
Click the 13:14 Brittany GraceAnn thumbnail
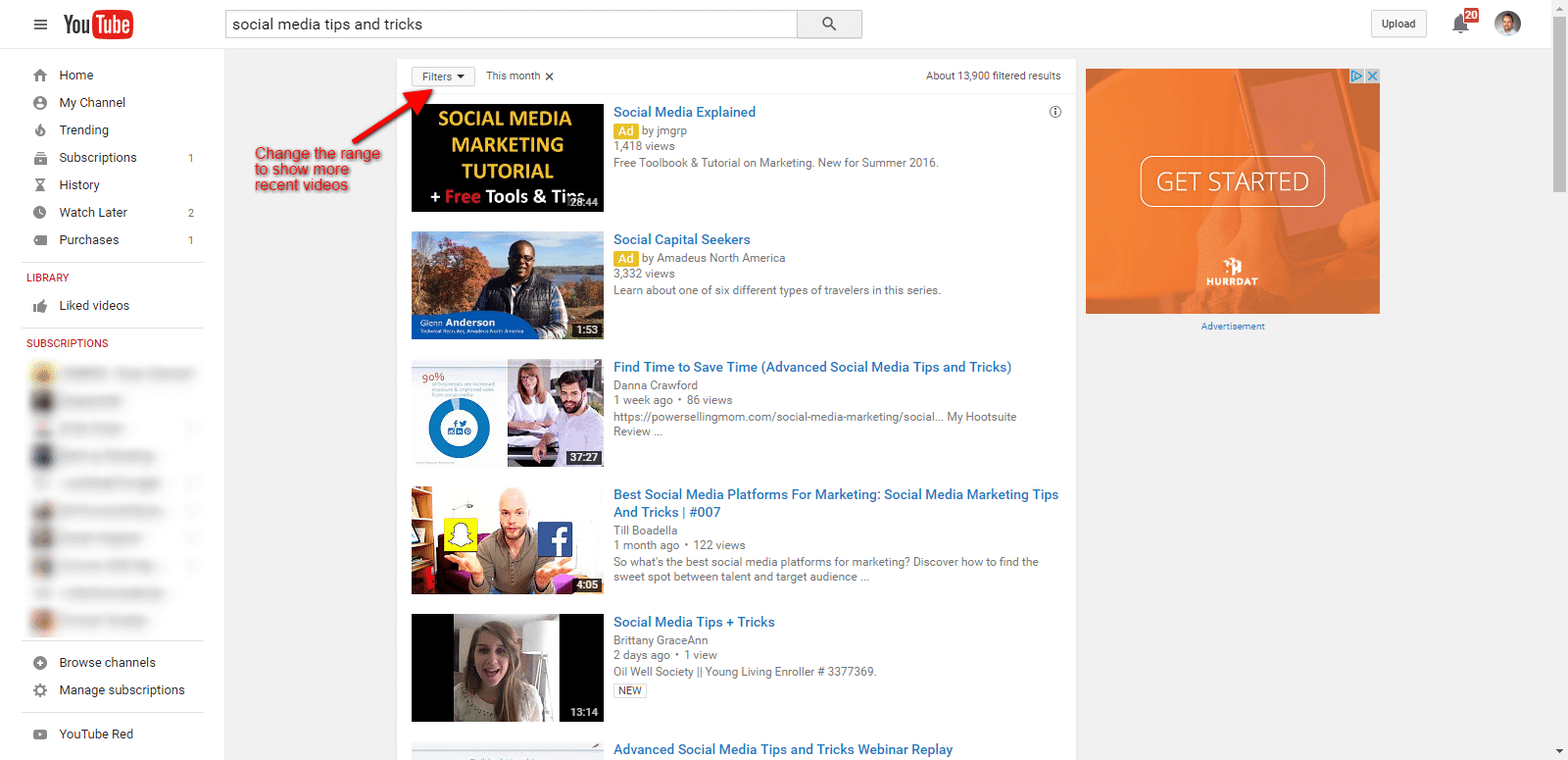508,668
